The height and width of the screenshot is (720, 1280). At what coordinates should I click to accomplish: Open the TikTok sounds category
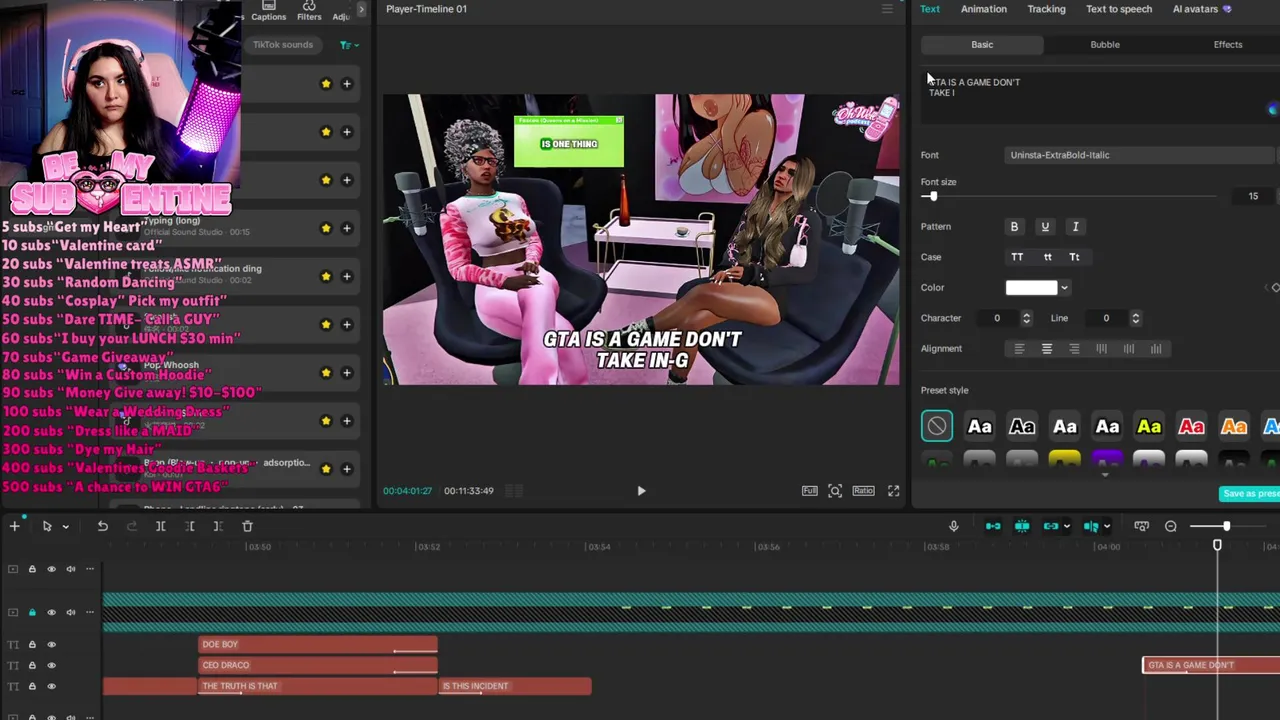pos(283,45)
